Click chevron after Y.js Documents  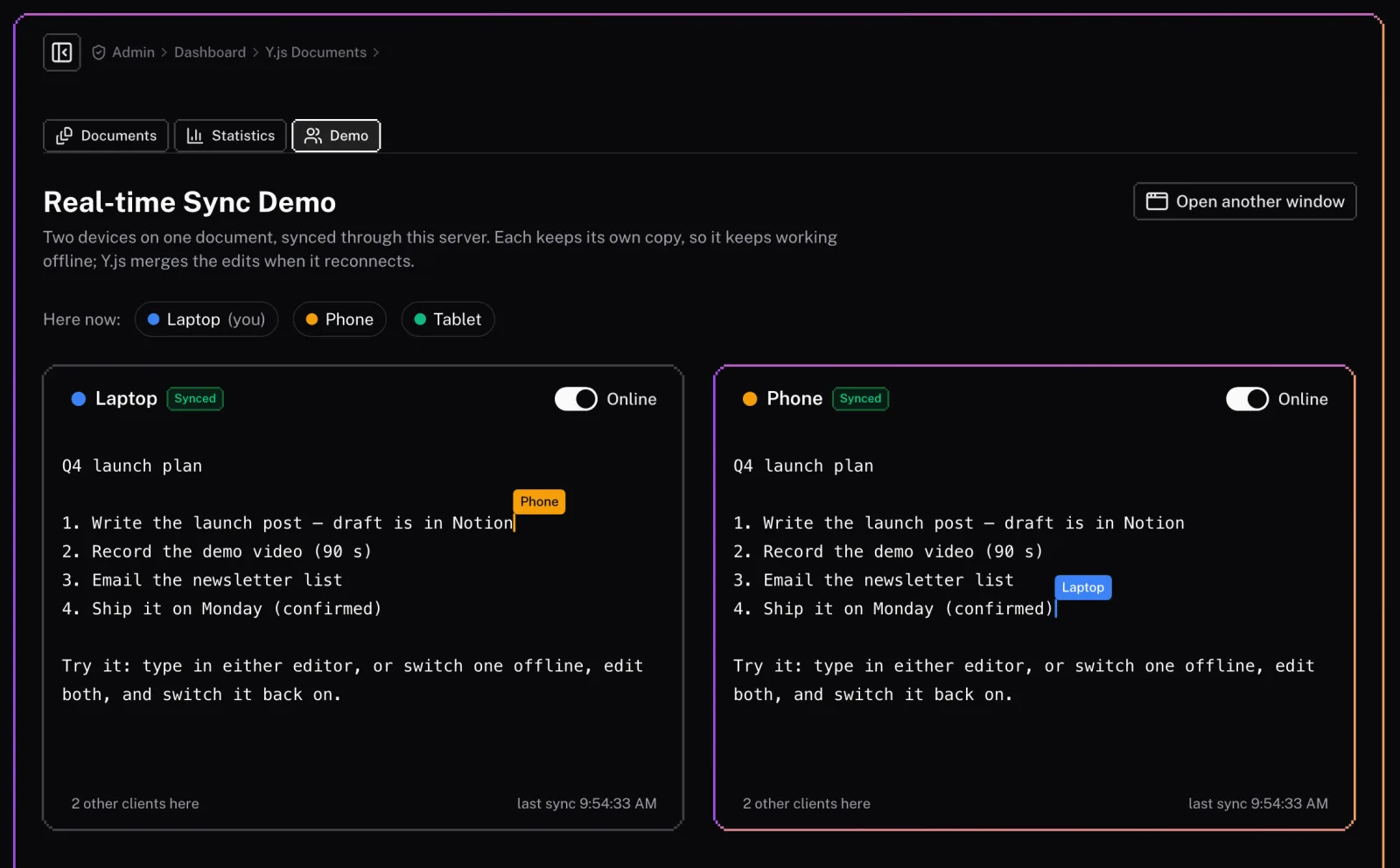point(376,52)
